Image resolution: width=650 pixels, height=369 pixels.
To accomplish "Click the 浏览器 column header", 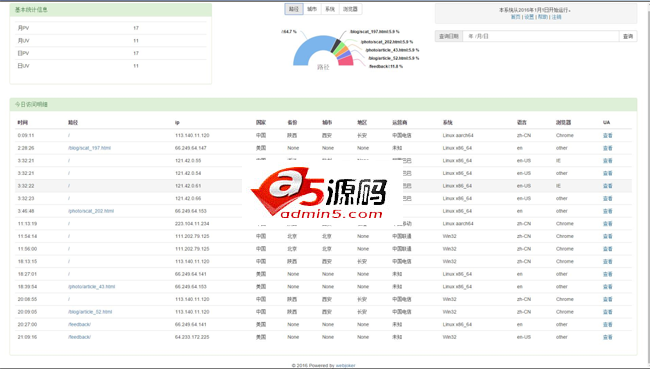I will [563, 123].
